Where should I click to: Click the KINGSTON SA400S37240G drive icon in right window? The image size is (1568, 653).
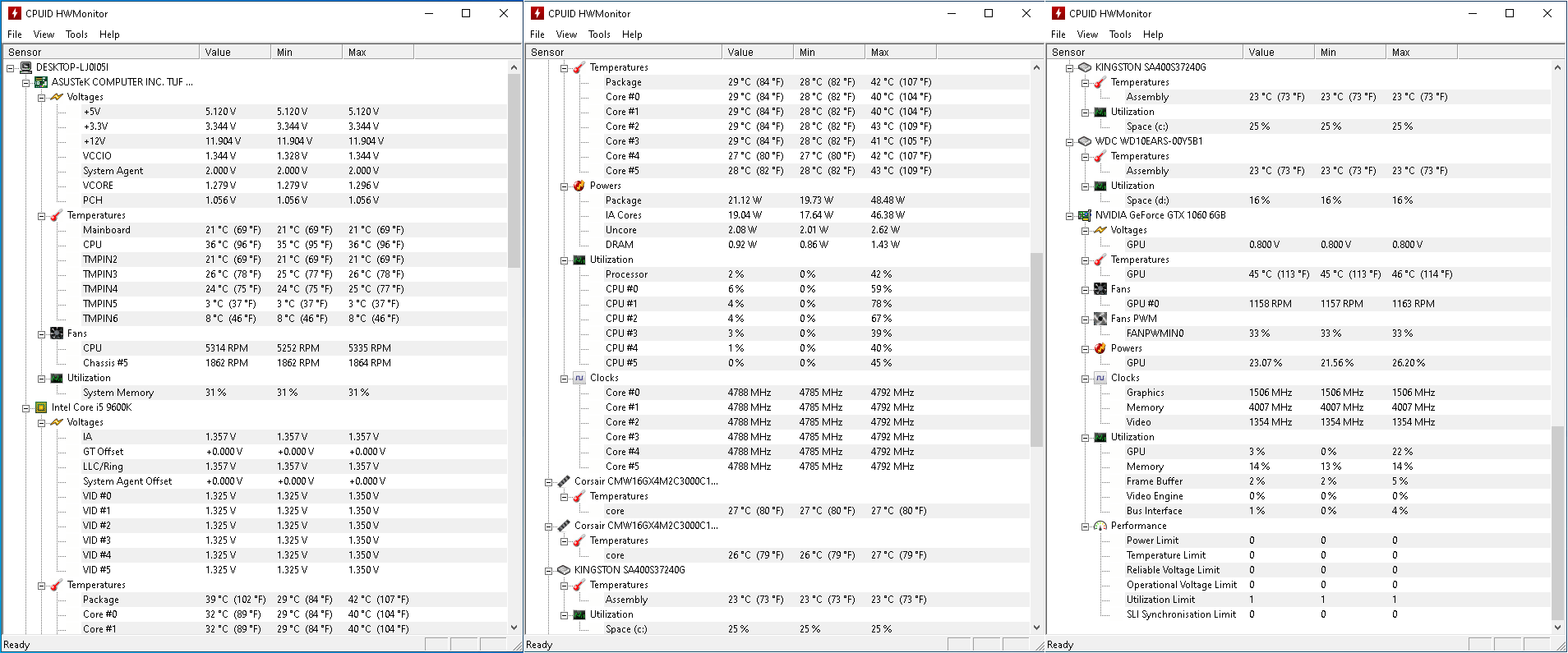pyautogui.click(x=1085, y=67)
